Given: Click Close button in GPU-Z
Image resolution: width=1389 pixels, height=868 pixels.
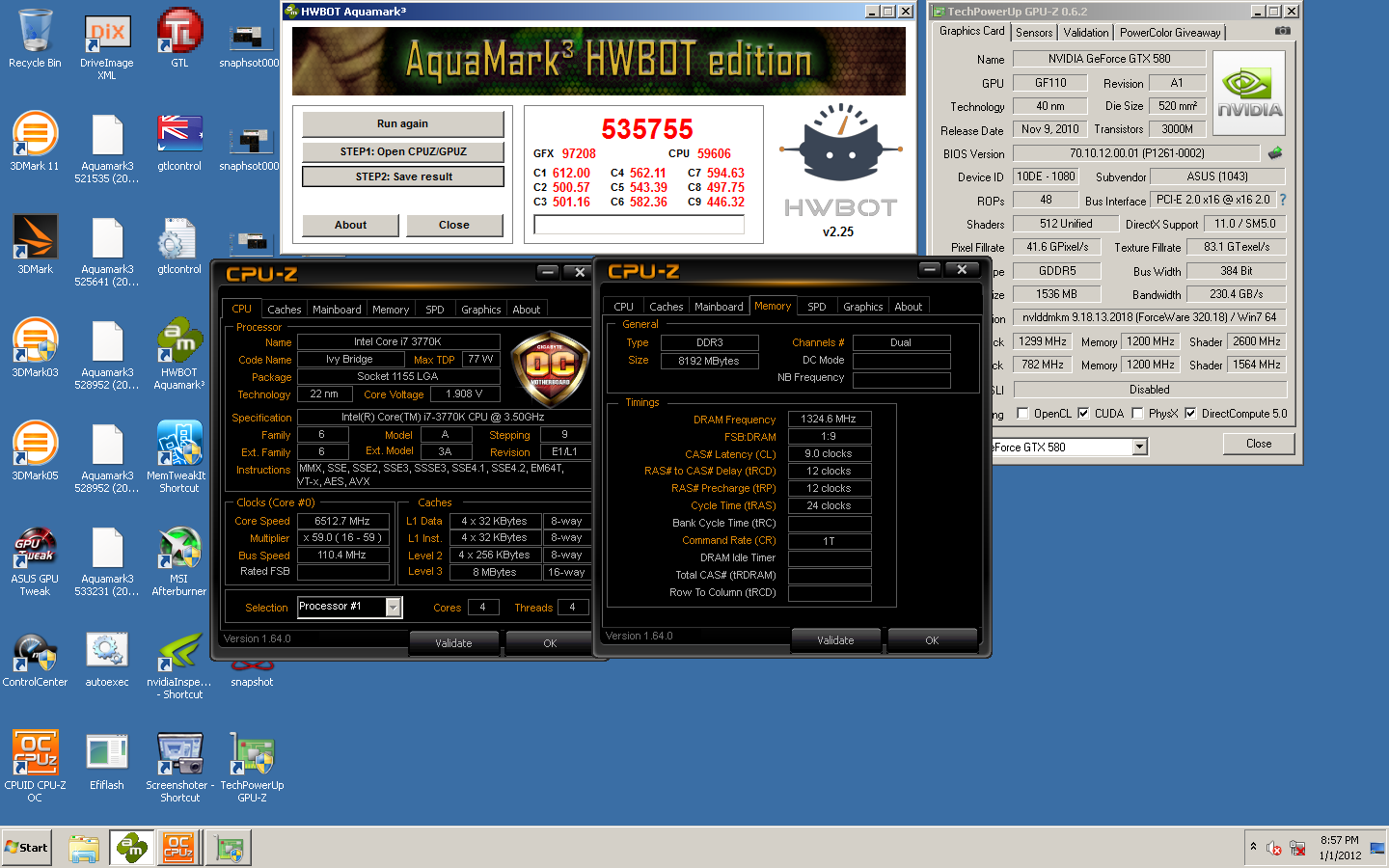Looking at the screenshot, I should [x=1259, y=444].
